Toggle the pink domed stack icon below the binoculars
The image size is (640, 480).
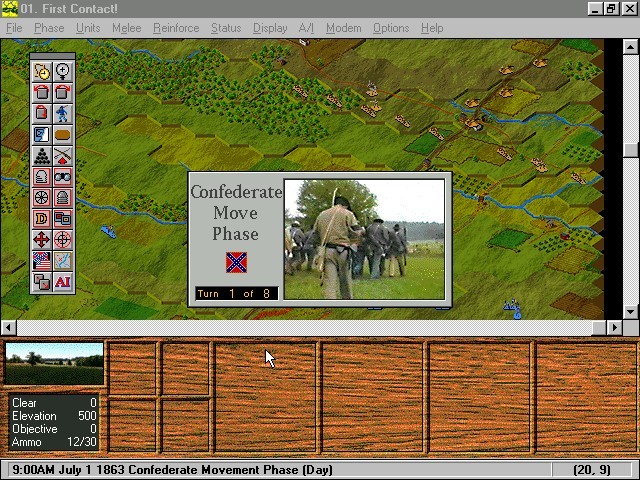[x=62, y=198]
